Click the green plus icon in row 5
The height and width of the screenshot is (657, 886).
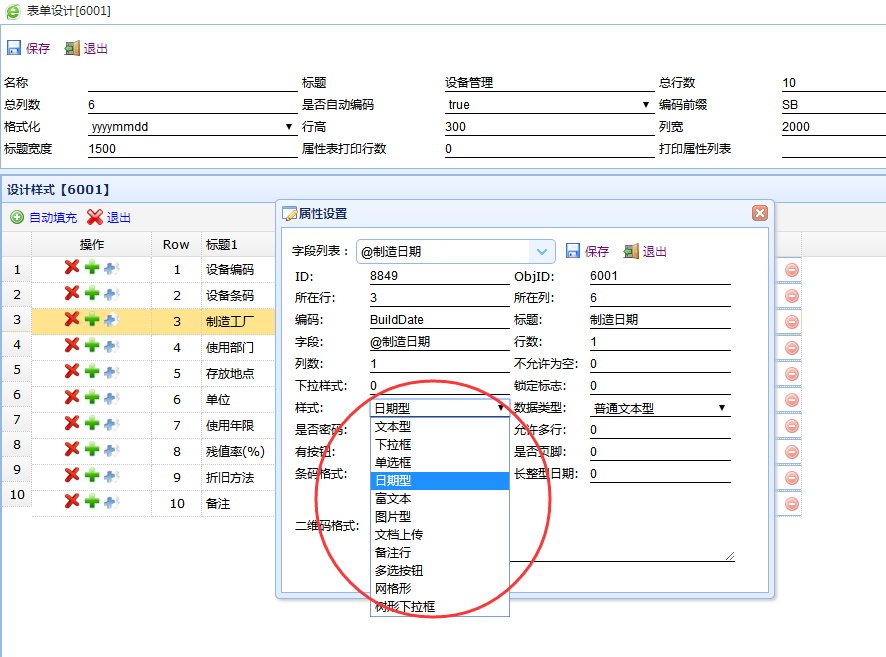[91, 372]
